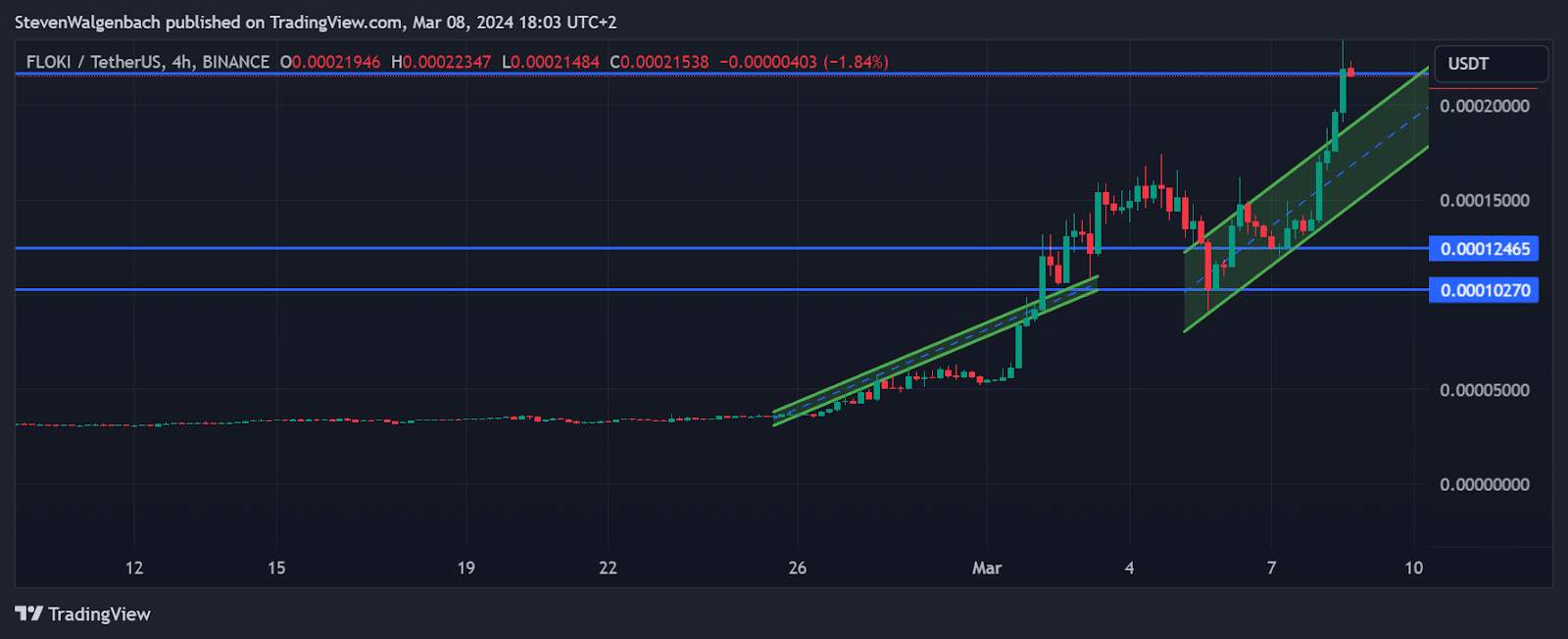Select the 0.00010270 price label
The width and height of the screenshot is (1568, 639).
pos(1484,290)
